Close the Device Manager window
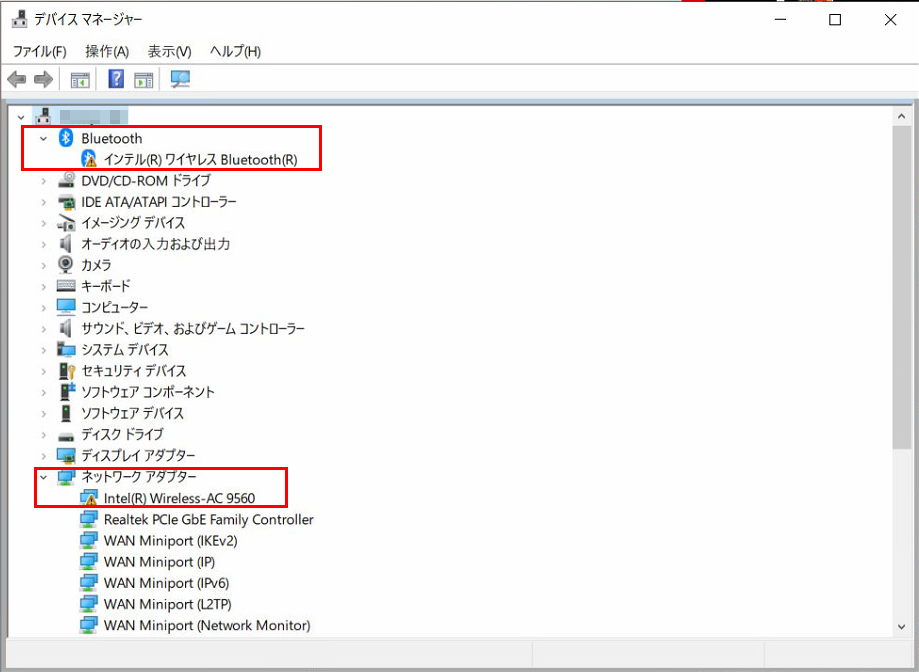Image resolution: width=919 pixels, height=672 pixels. (x=890, y=19)
